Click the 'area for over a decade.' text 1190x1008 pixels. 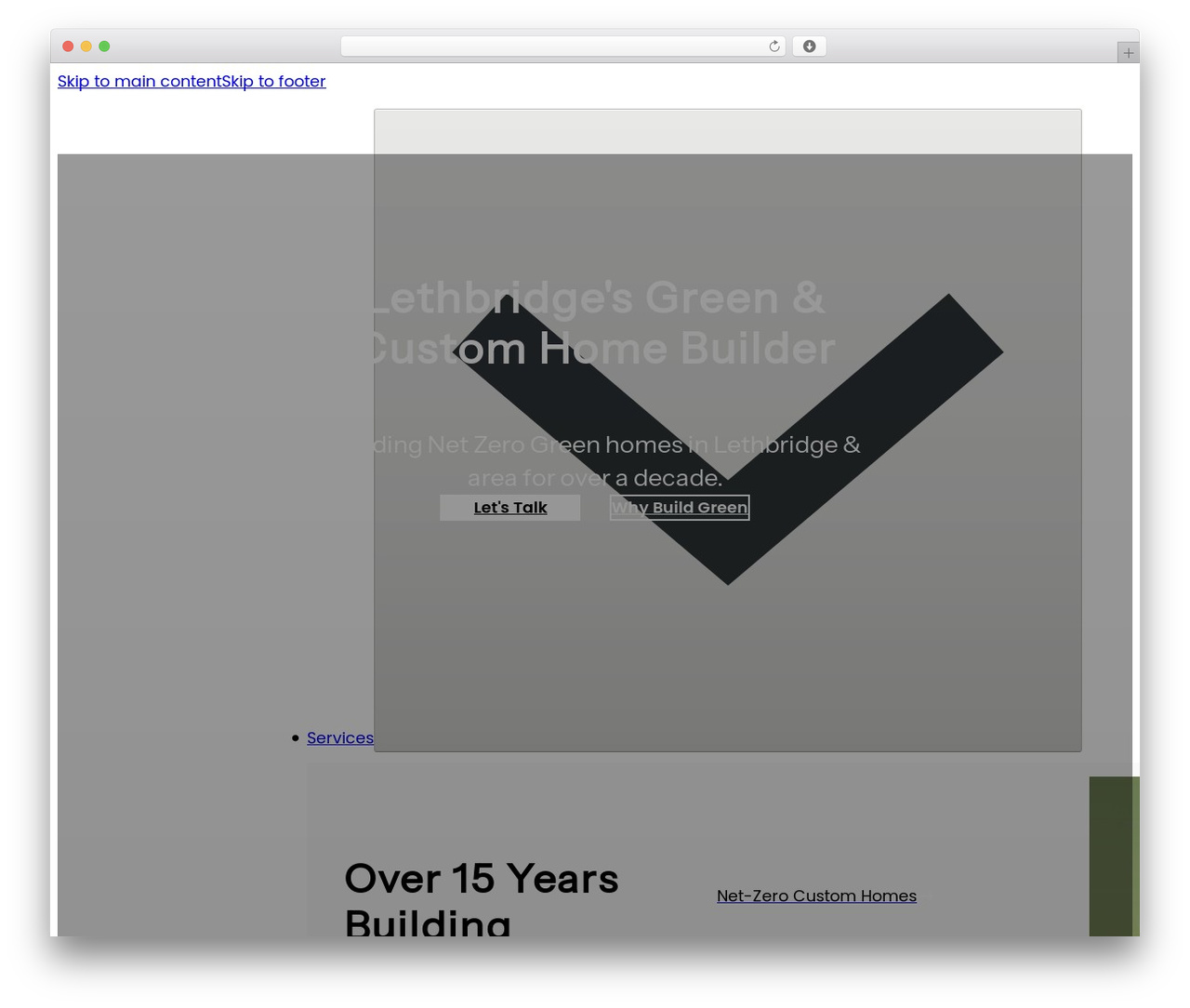[595, 478]
